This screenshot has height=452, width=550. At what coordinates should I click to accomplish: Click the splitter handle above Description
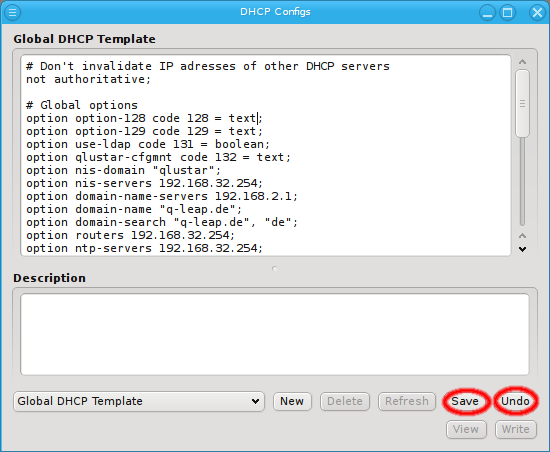pos(275,269)
